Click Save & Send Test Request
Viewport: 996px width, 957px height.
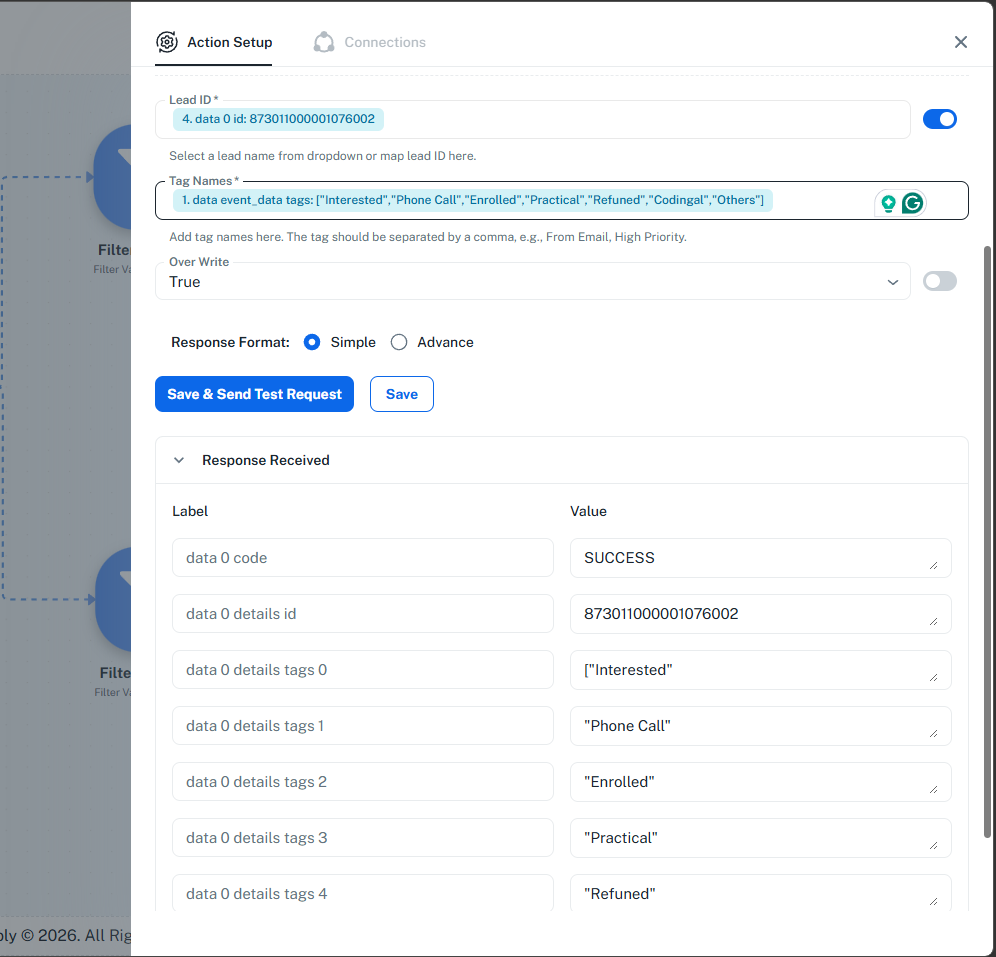click(254, 394)
